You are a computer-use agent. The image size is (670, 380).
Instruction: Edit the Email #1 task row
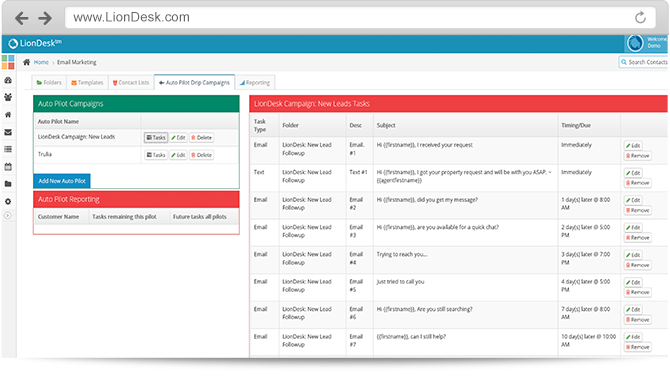tap(633, 146)
